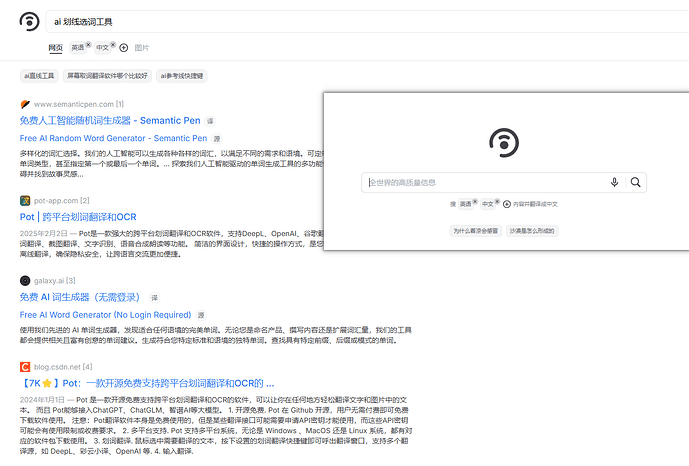Select the '为什么霰凉会感冒' suggestion in the popup
689x466 pixels.
pos(475,231)
